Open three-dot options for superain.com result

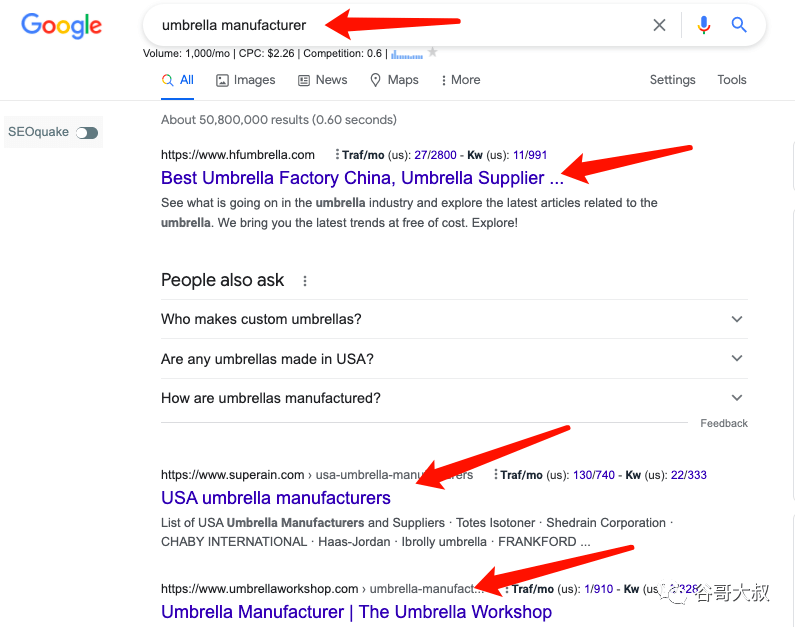click(497, 475)
